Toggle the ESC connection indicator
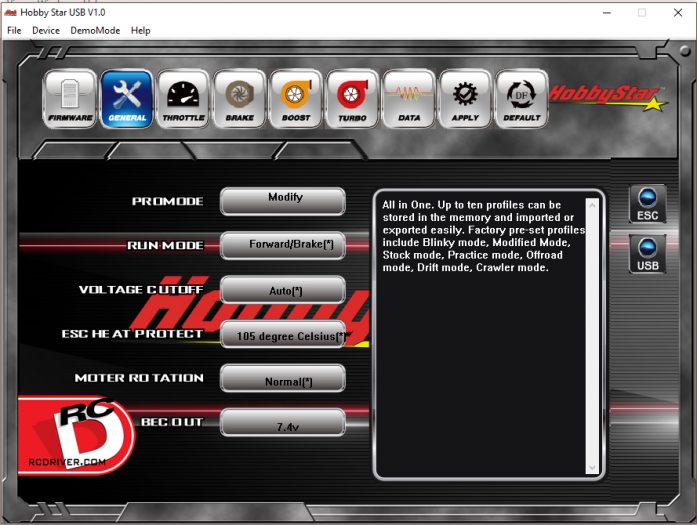697x525 pixels. click(647, 204)
